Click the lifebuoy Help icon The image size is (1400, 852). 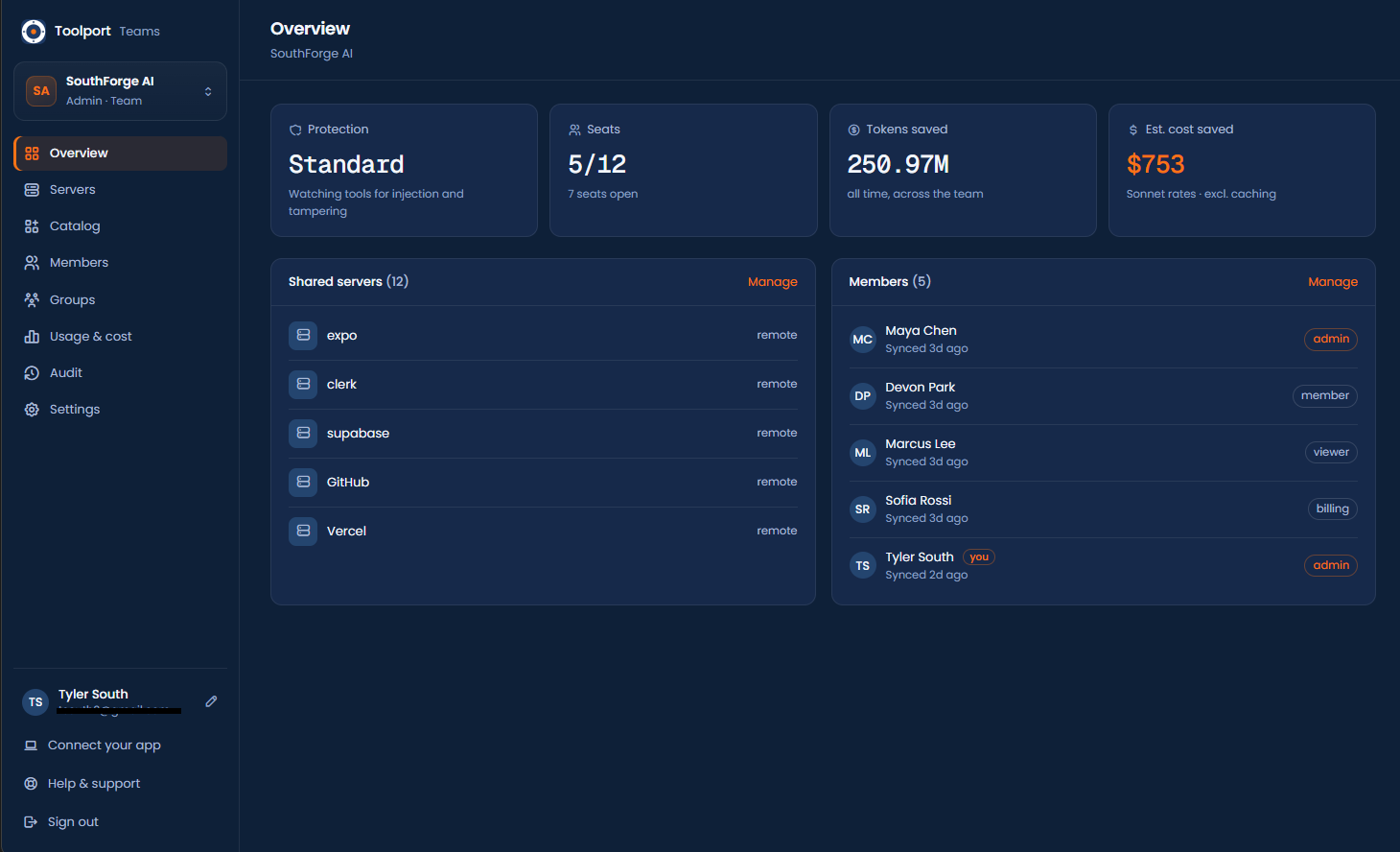(31, 784)
